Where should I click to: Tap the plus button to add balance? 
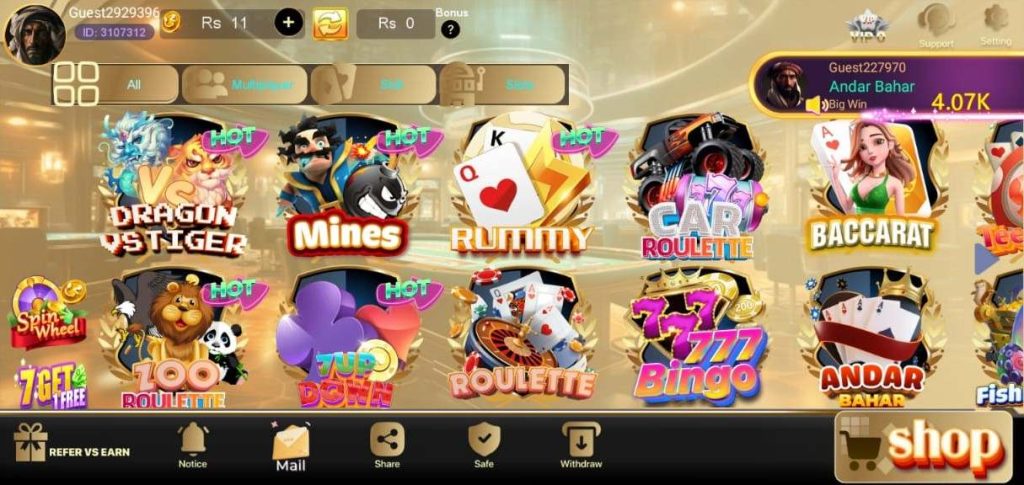(289, 23)
